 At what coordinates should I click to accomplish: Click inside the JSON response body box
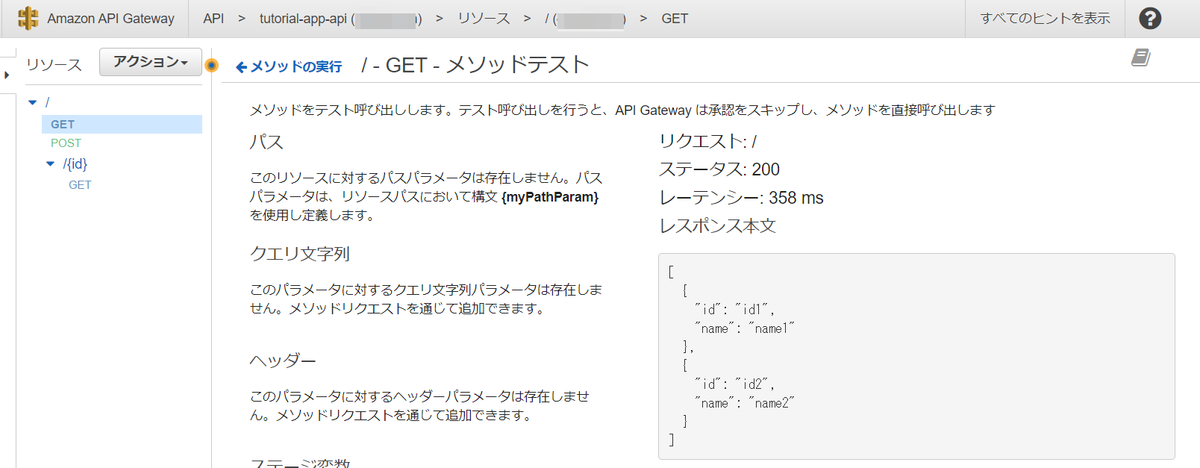pyautogui.click(x=916, y=355)
